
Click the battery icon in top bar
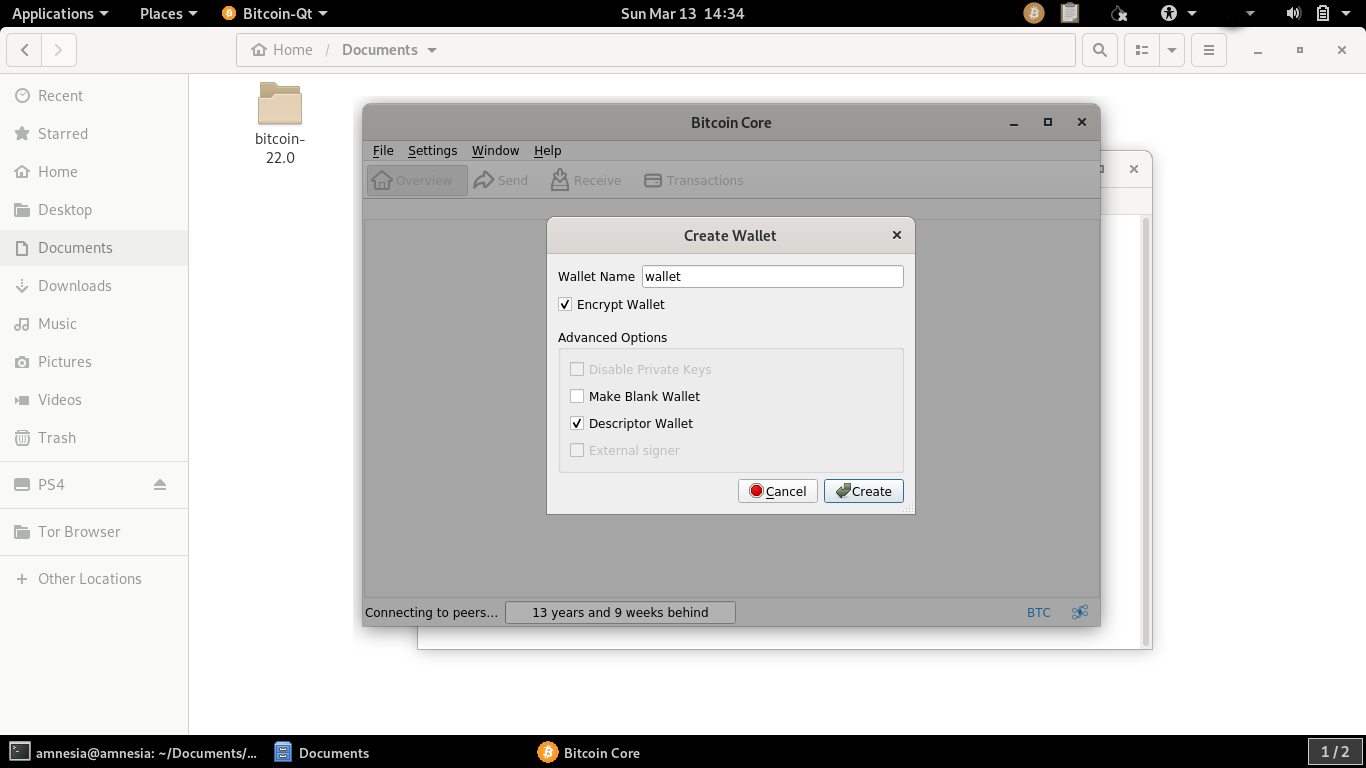[1322, 13]
